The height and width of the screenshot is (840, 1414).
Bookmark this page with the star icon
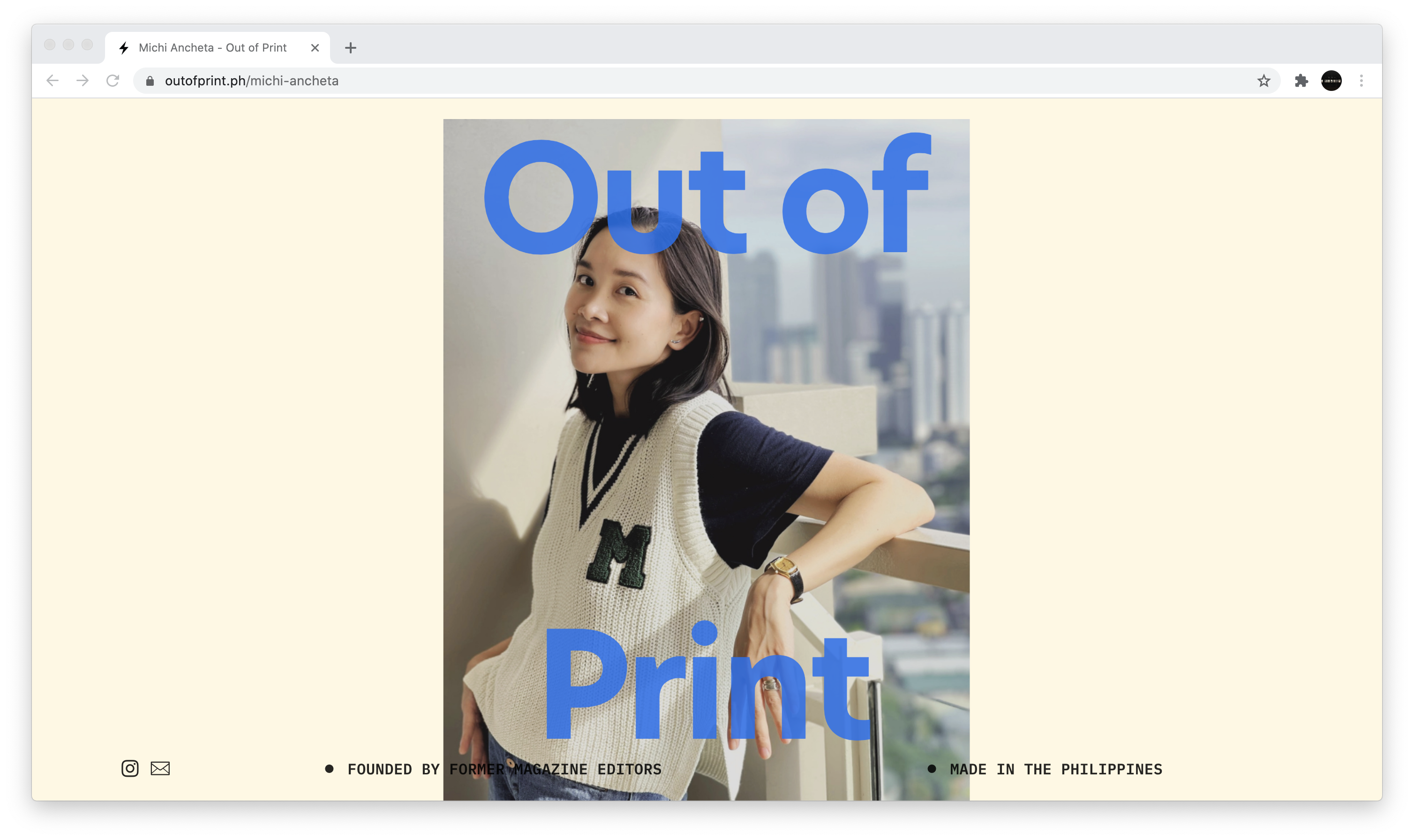(1264, 81)
